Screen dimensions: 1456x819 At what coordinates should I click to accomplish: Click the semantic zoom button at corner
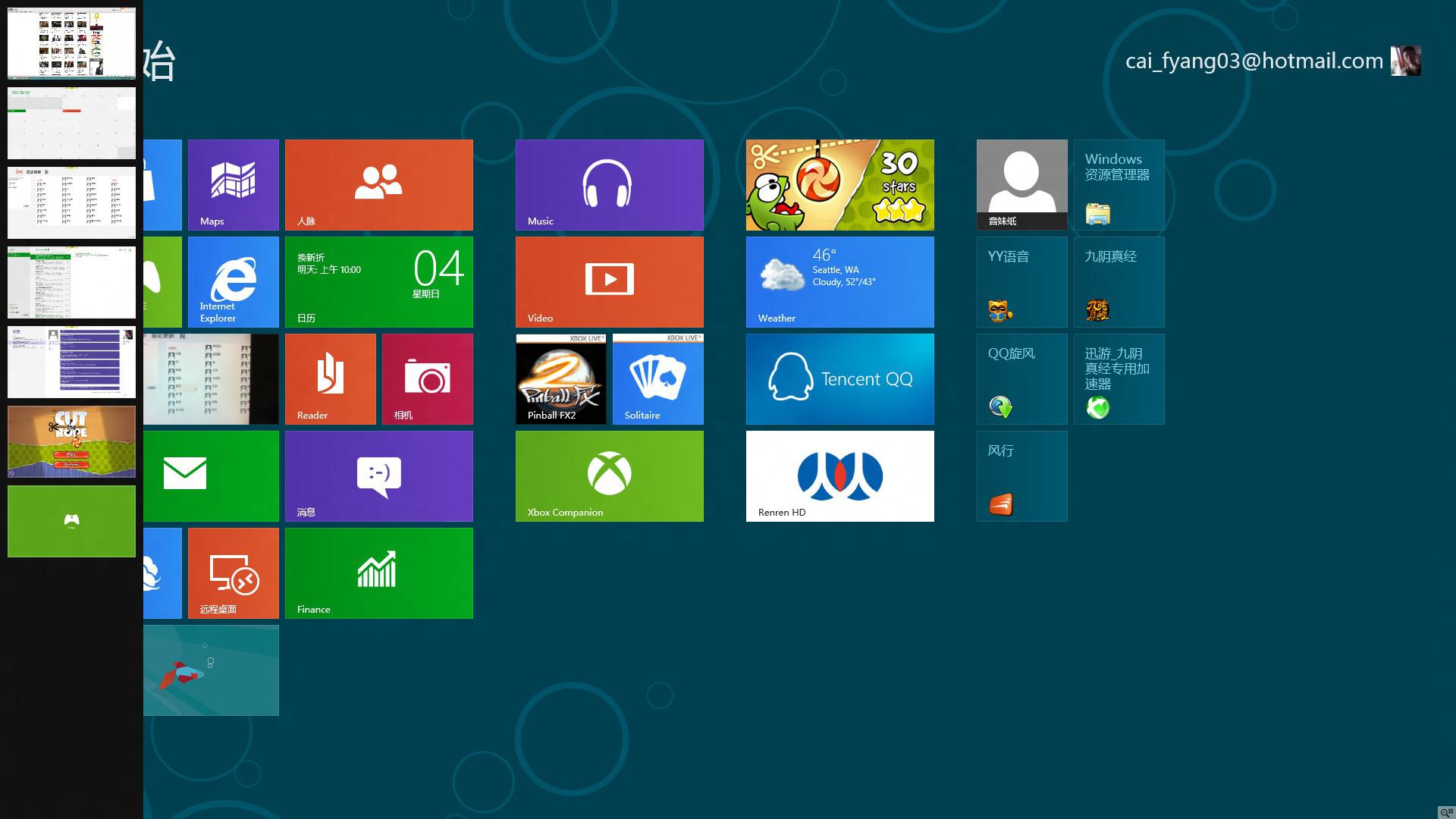1445,812
